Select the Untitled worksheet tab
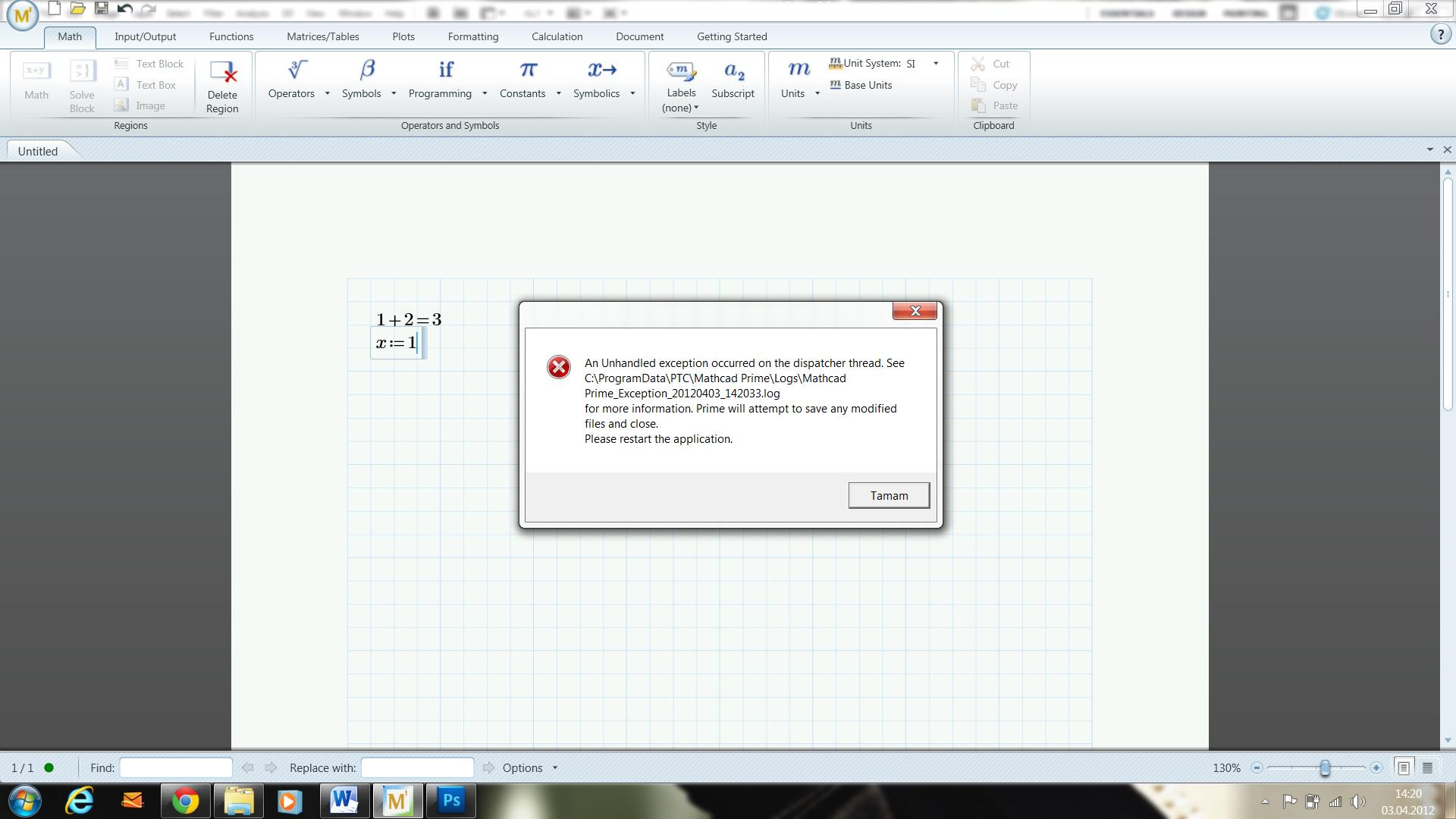The image size is (1456, 819). coord(38,151)
